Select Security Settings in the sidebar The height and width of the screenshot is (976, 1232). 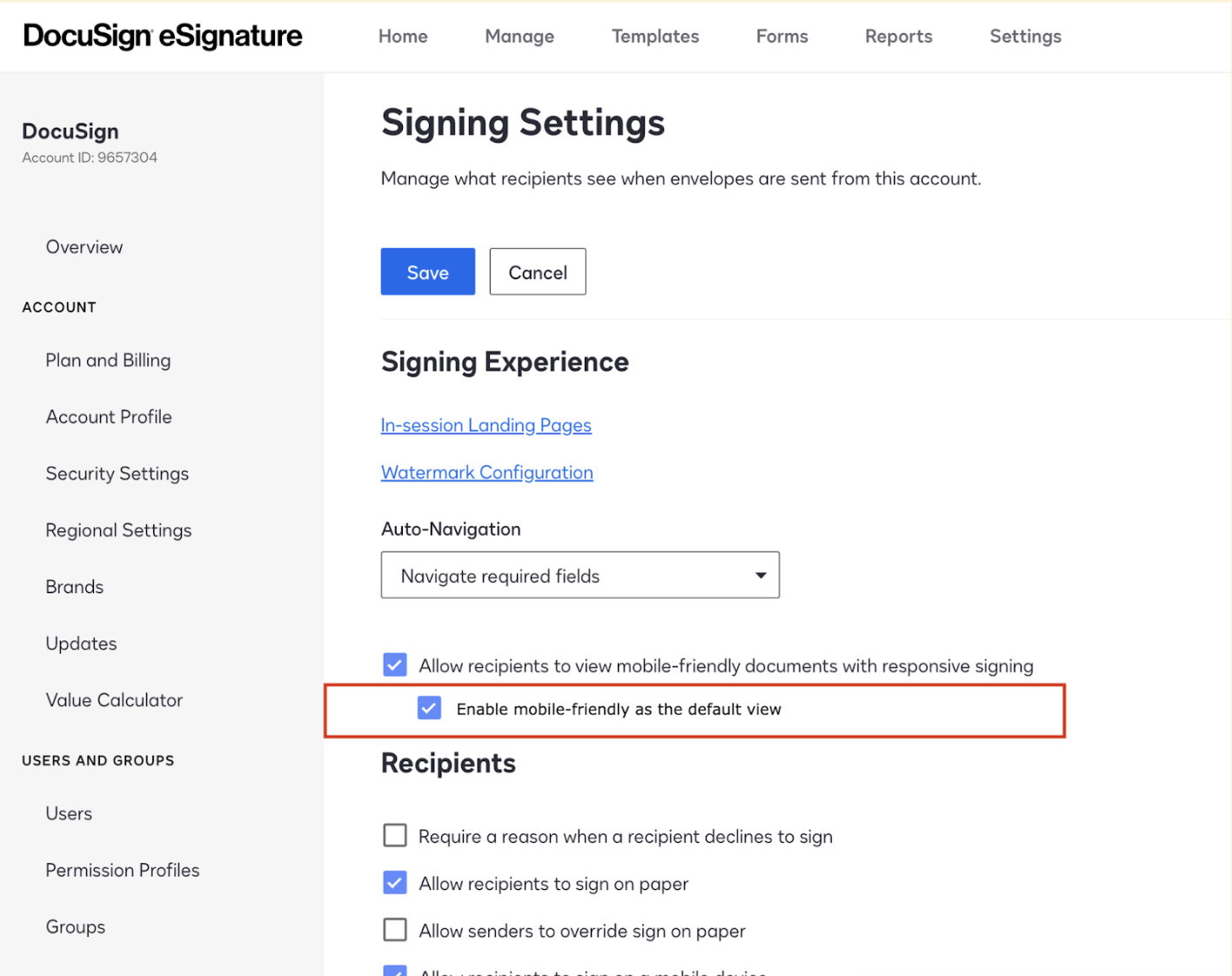(117, 473)
